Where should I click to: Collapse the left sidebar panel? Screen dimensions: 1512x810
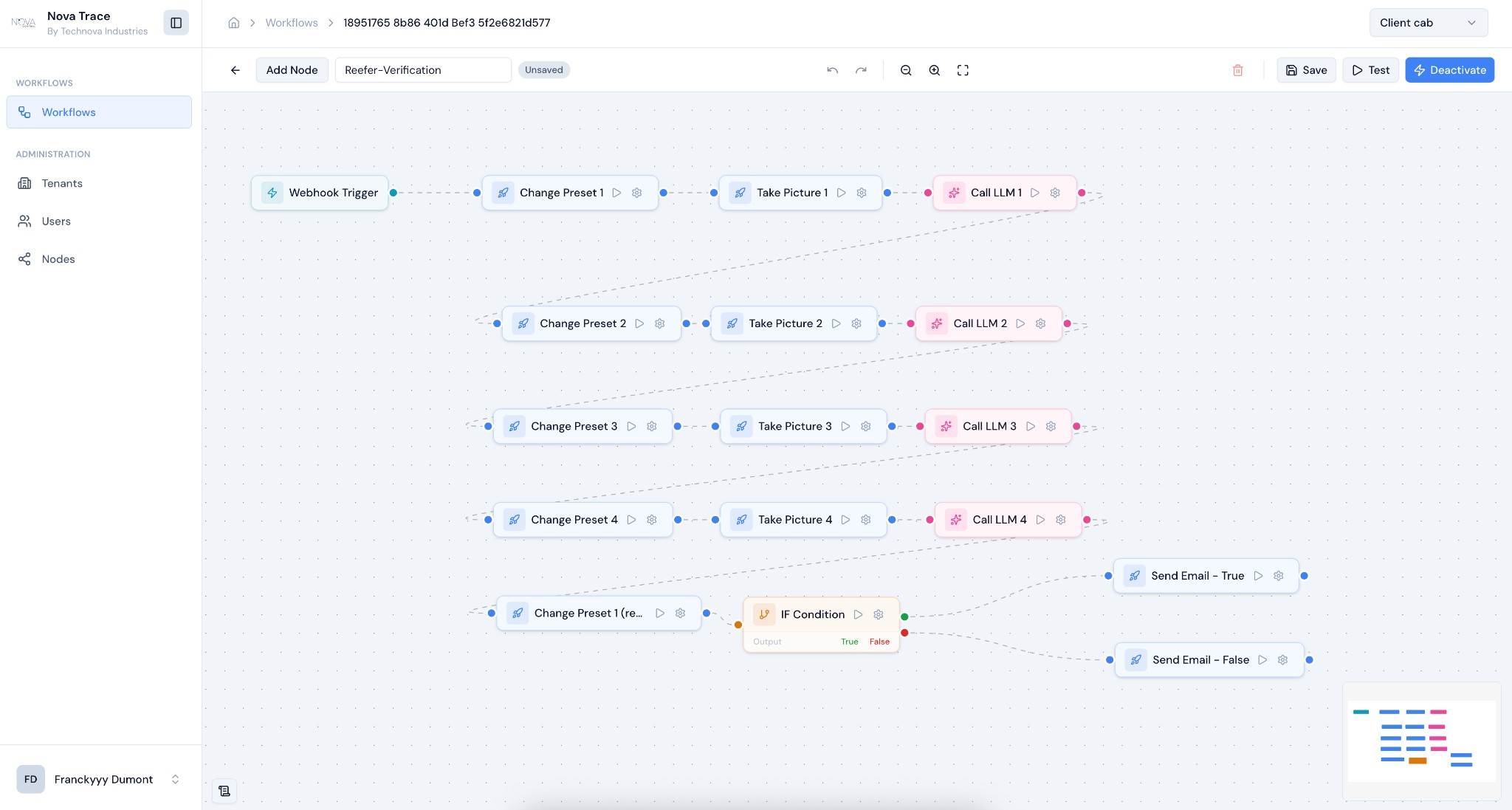pyautogui.click(x=176, y=22)
